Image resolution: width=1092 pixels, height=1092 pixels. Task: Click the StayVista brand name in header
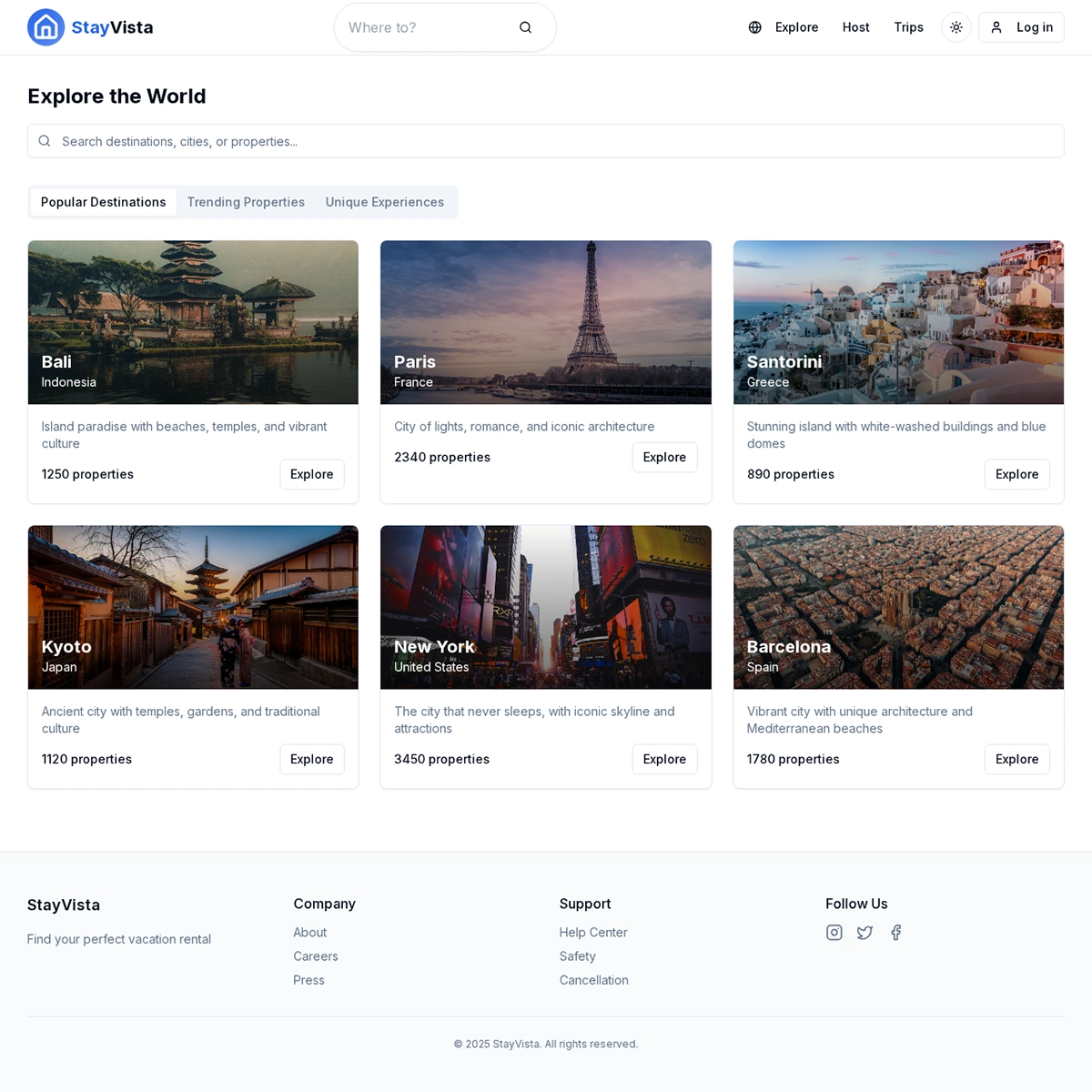[x=113, y=27]
